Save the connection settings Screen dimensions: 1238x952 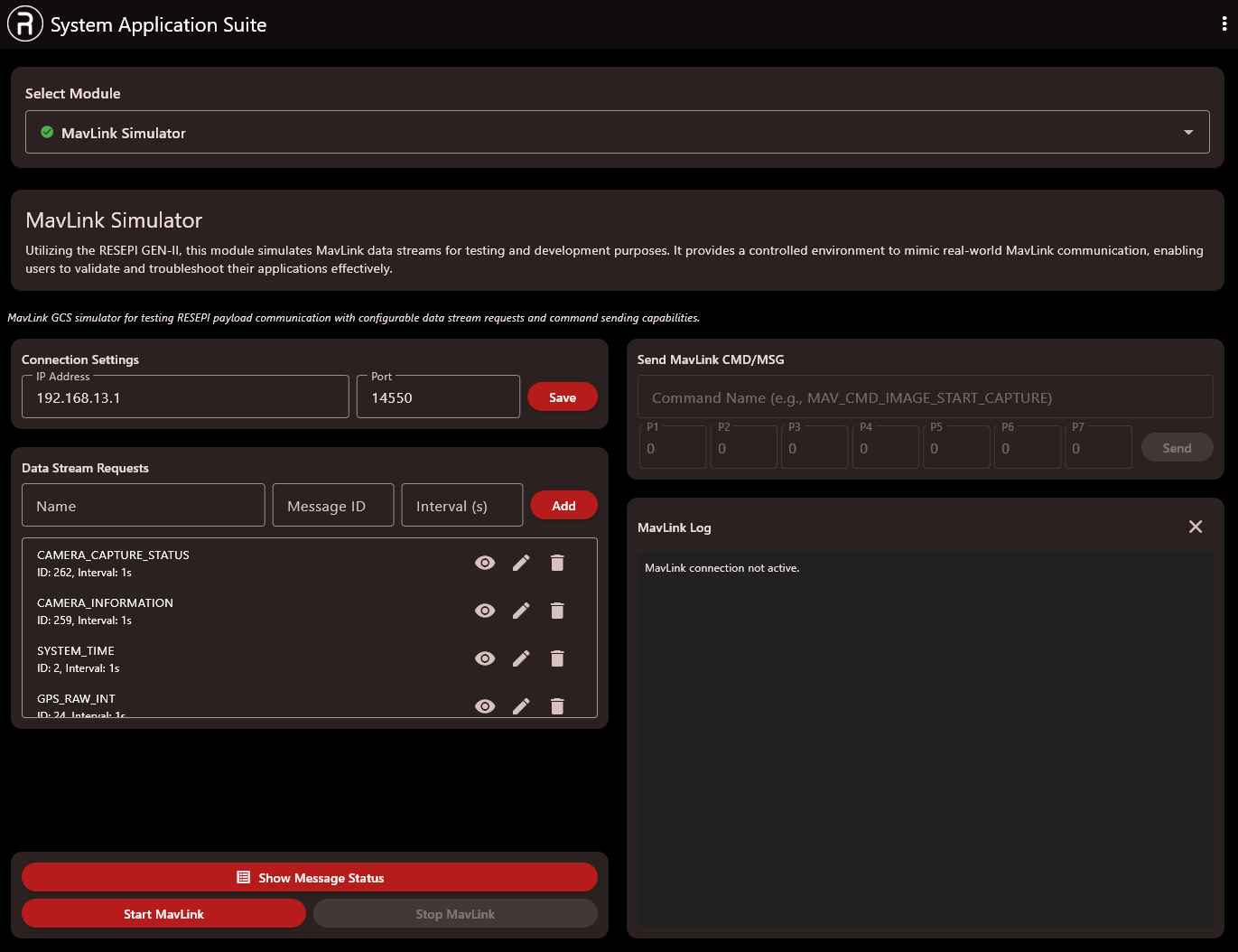click(x=562, y=397)
